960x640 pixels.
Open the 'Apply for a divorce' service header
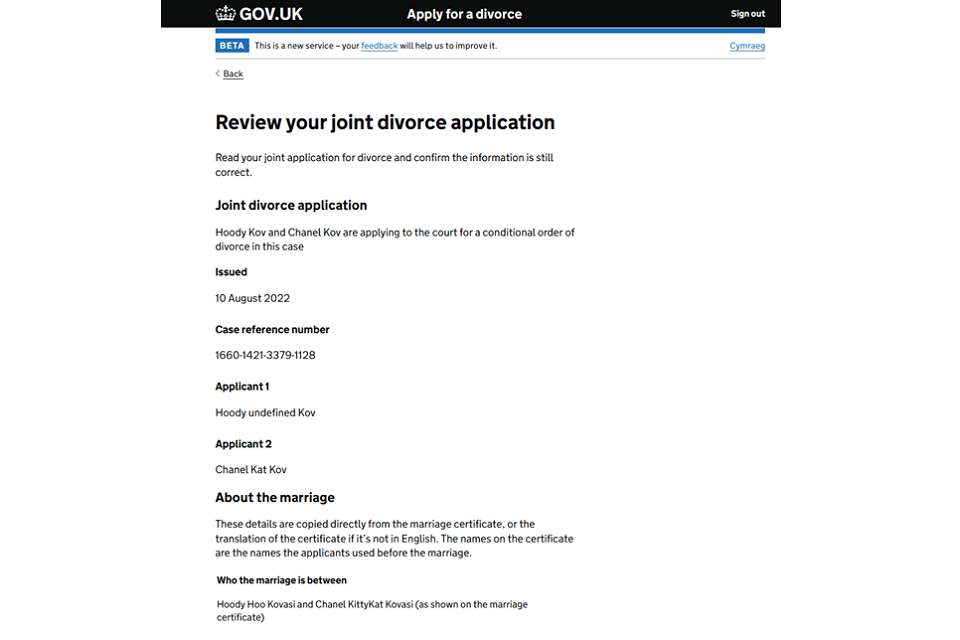(x=464, y=13)
